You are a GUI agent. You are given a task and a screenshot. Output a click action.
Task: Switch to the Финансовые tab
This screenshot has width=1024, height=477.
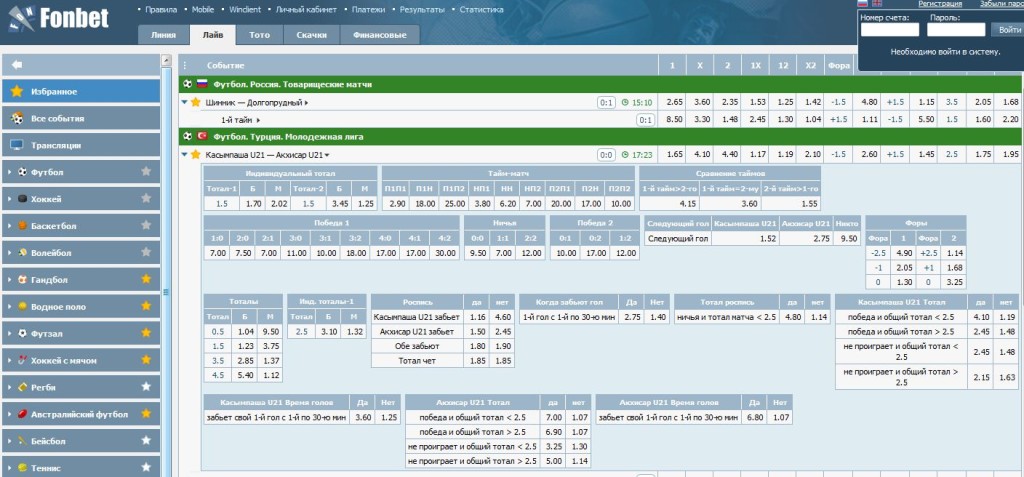click(x=379, y=35)
